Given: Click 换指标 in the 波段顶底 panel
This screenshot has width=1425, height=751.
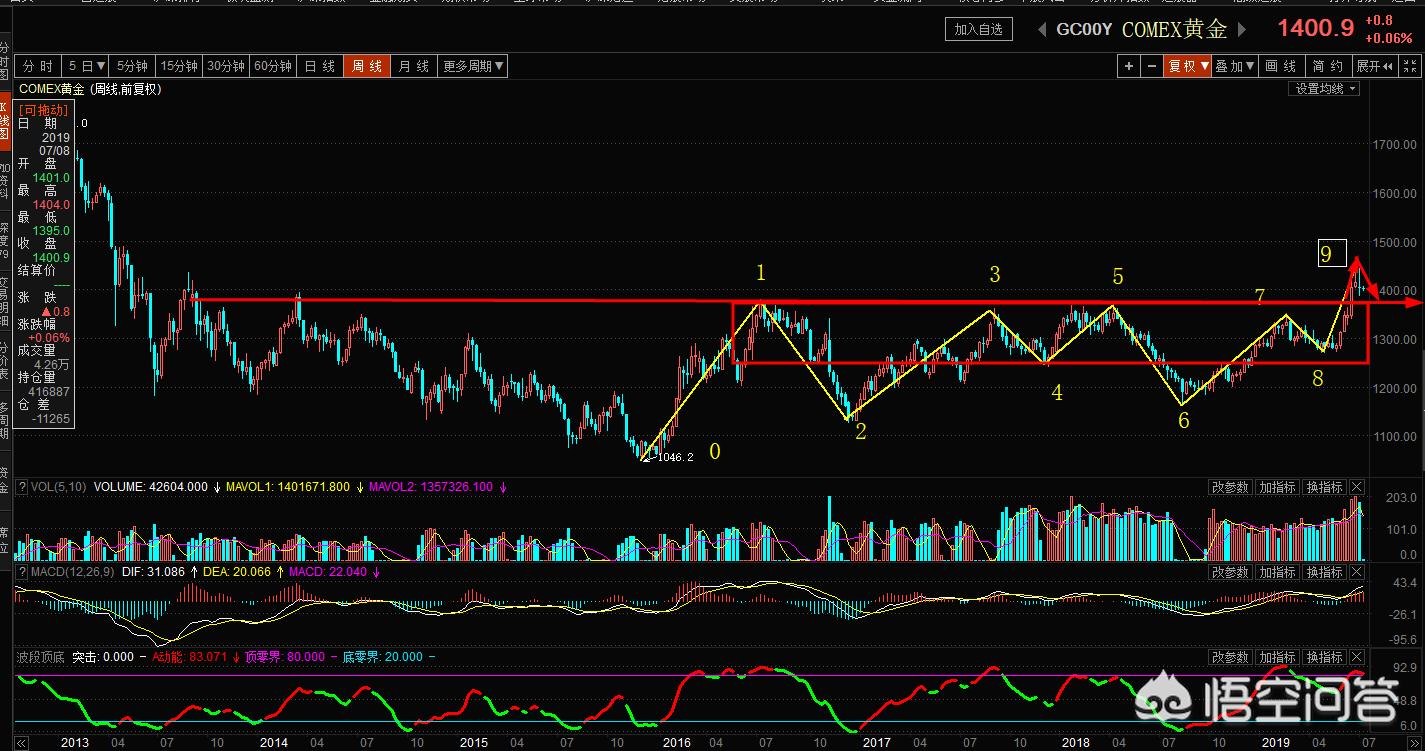Looking at the screenshot, I should 1324,657.
